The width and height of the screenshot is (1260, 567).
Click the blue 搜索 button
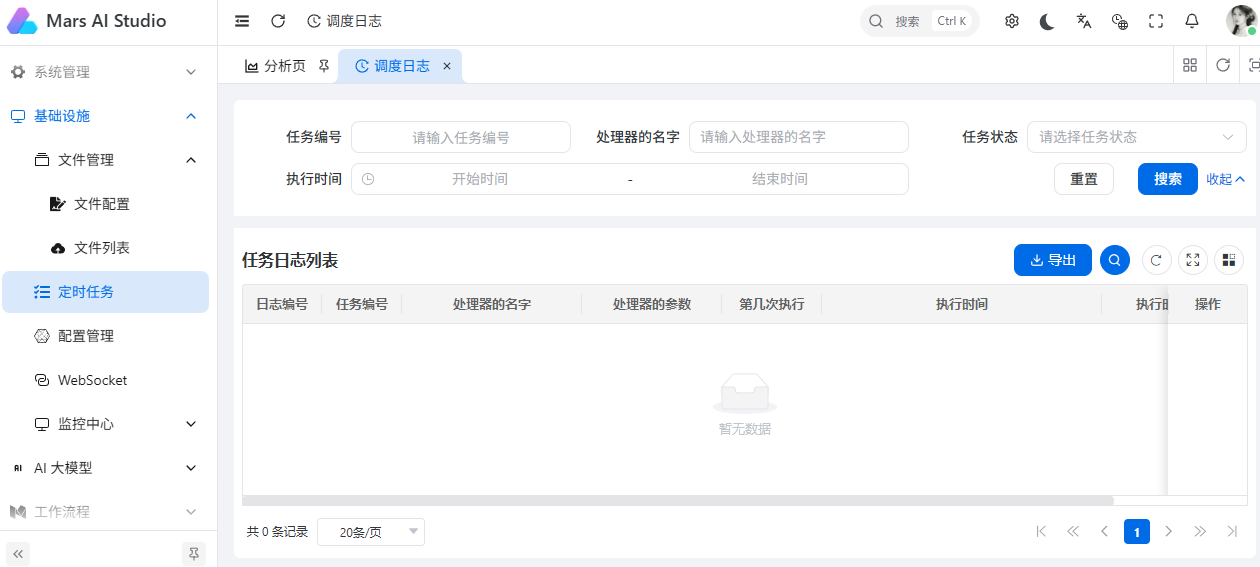coord(1168,179)
